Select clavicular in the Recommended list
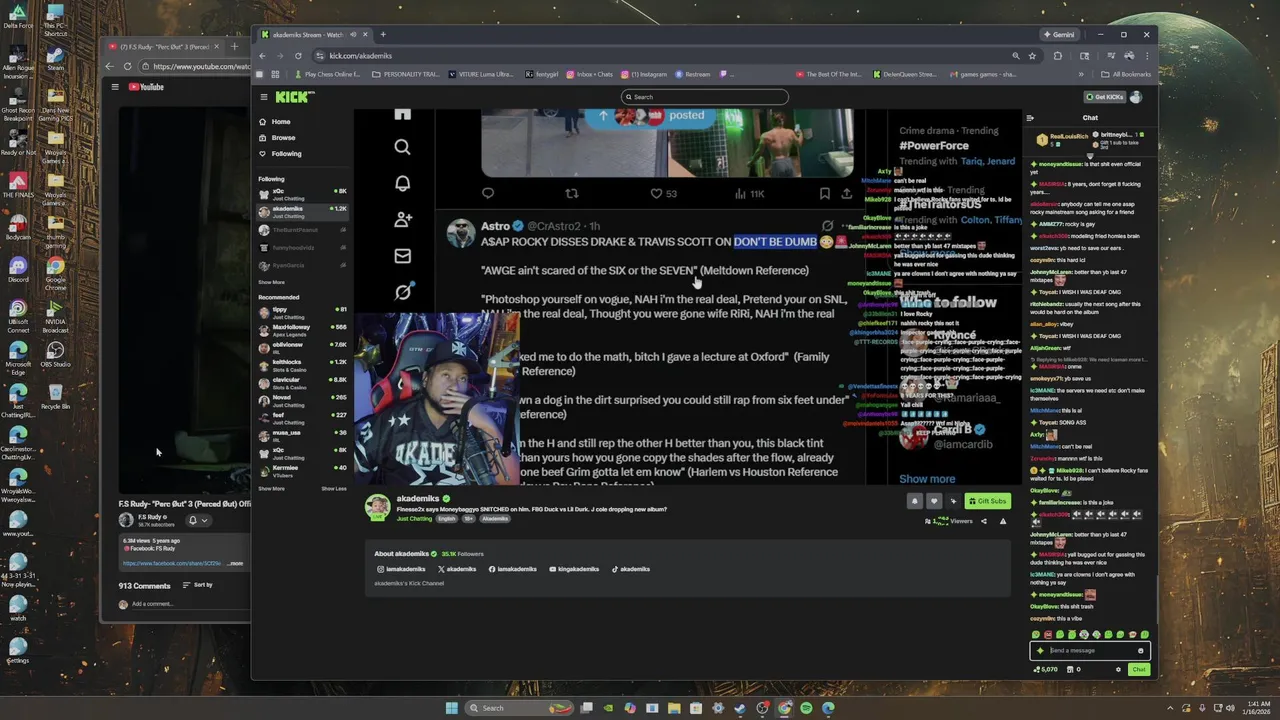Viewport: 1280px width, 720px height. pyautogui.click(x=302, y=382)
